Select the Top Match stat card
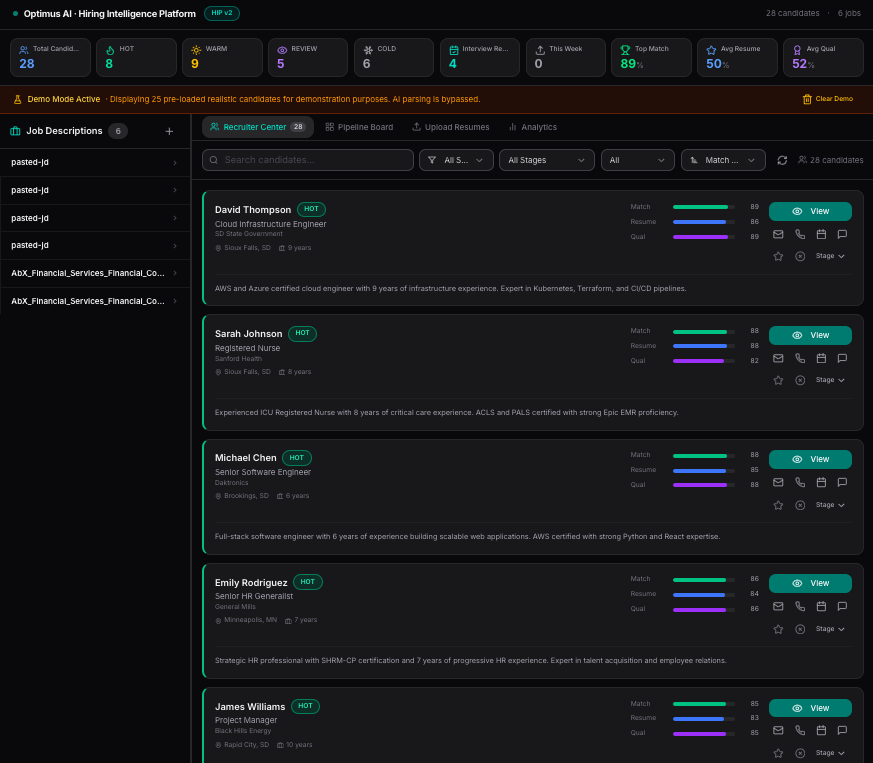The width and height of the screenshot is (873, 763). [x=651, y=57]
